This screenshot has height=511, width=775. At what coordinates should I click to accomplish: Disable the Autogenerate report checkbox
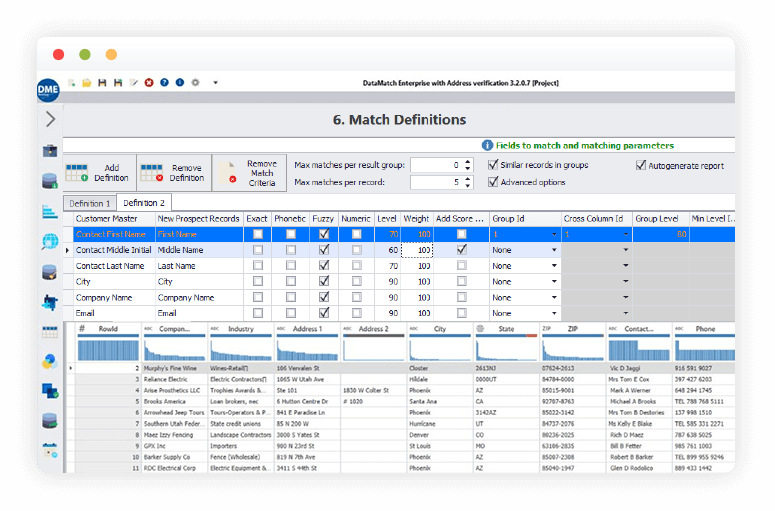(641, 165)
